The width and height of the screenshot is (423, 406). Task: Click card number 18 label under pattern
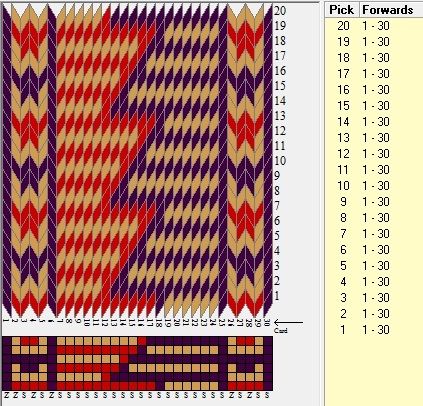coord(159,323)
